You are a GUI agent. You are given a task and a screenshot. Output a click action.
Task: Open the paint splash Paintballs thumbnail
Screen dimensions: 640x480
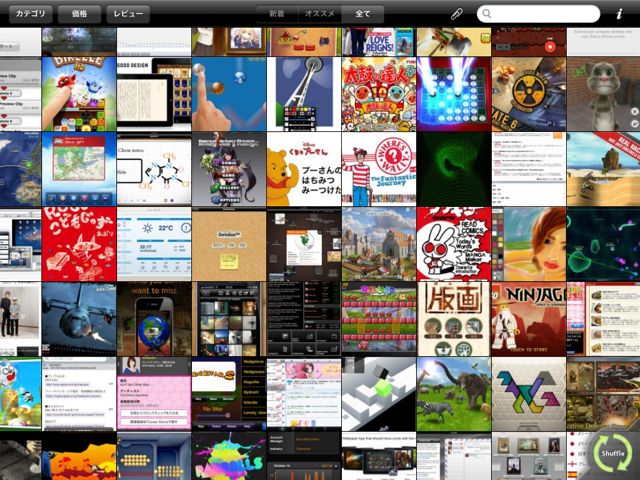(229, 456)
